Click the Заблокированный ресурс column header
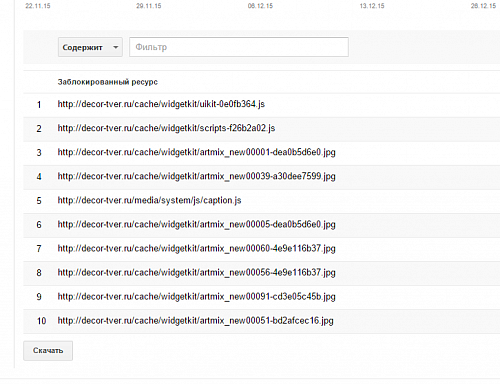500x384 pixels. coord(108,82)
